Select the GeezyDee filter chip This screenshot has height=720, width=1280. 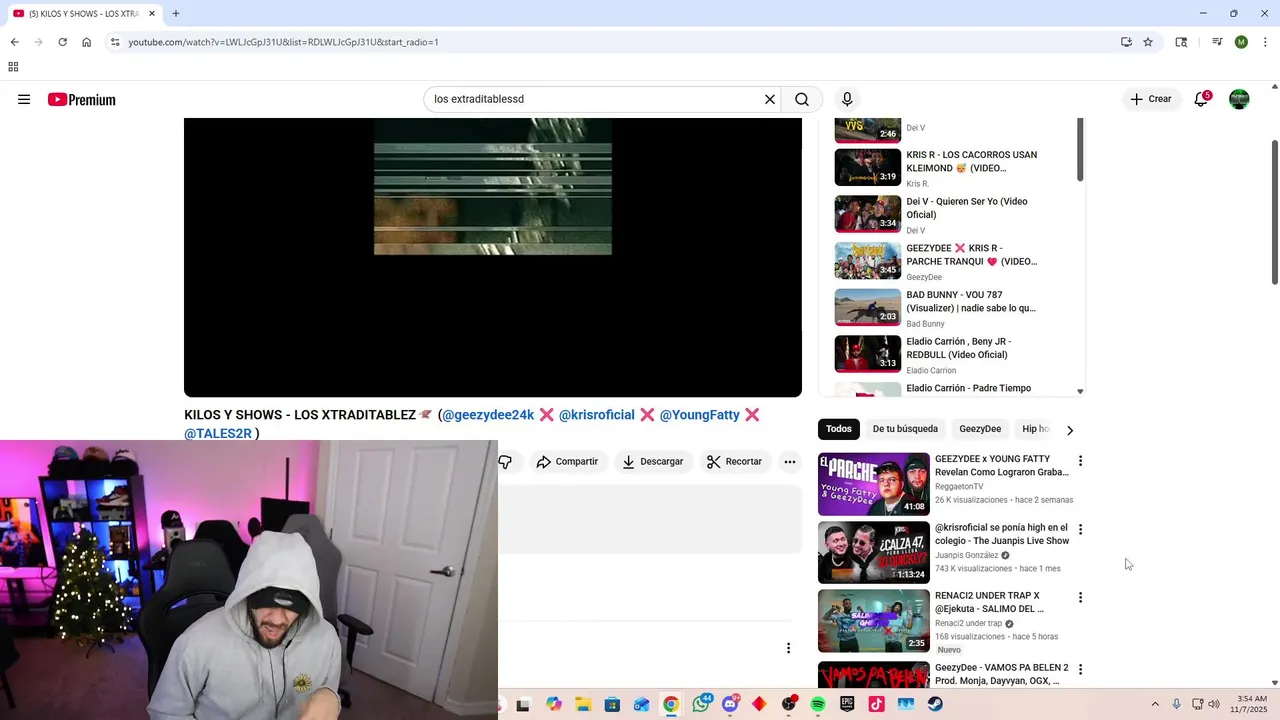980,429
